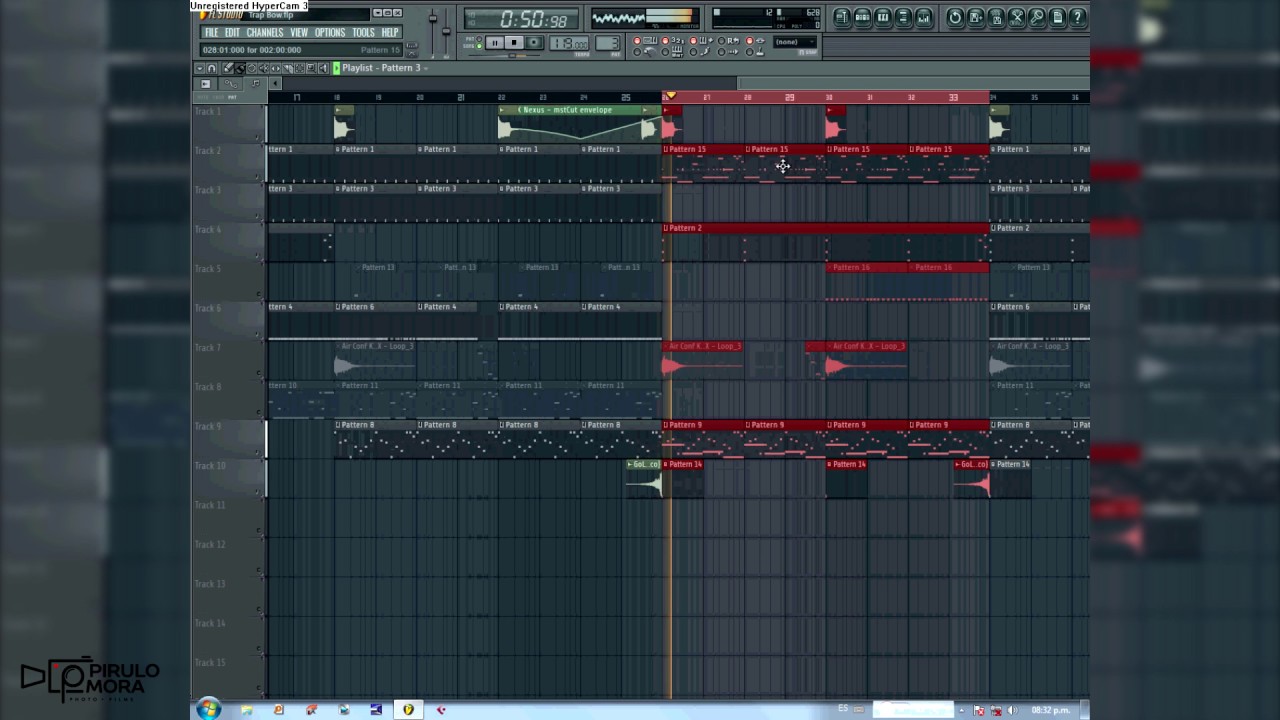Click the one-click recording microphone icon
Image resolution: width=1280 pixels, height=720 pixels.
point(1037,17)
